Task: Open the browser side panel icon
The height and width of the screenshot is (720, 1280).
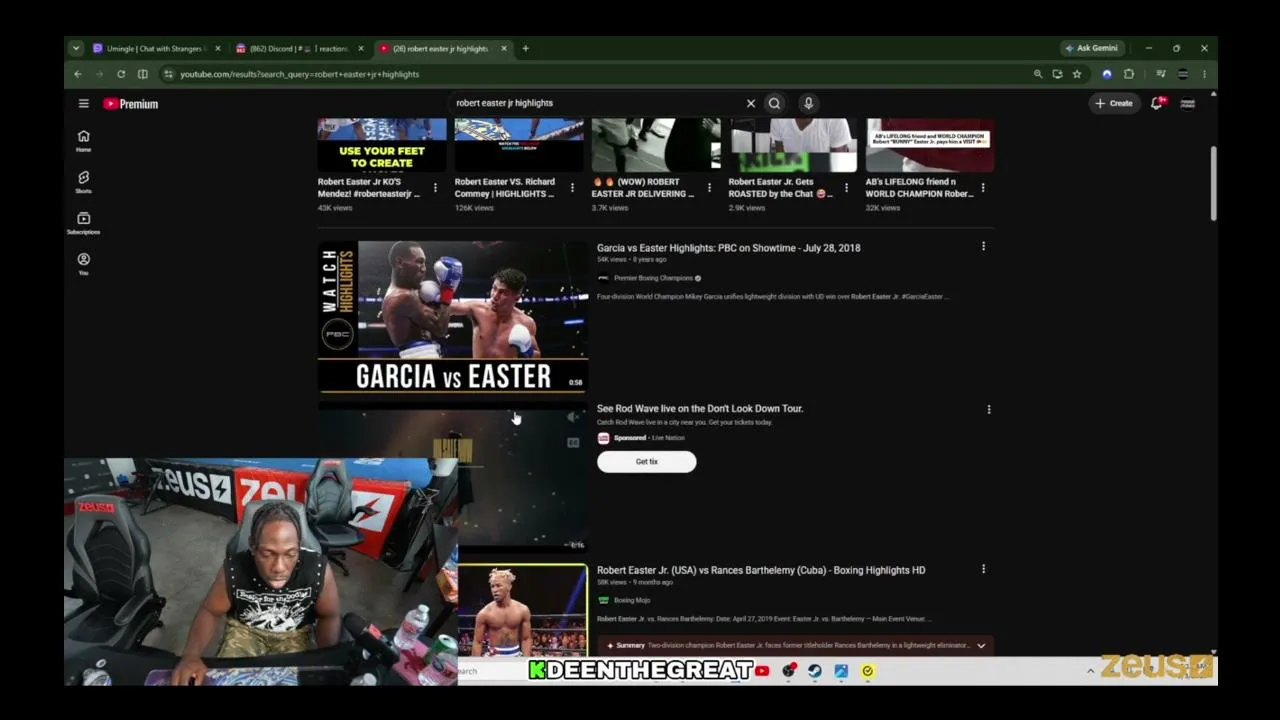Action: 143,74
